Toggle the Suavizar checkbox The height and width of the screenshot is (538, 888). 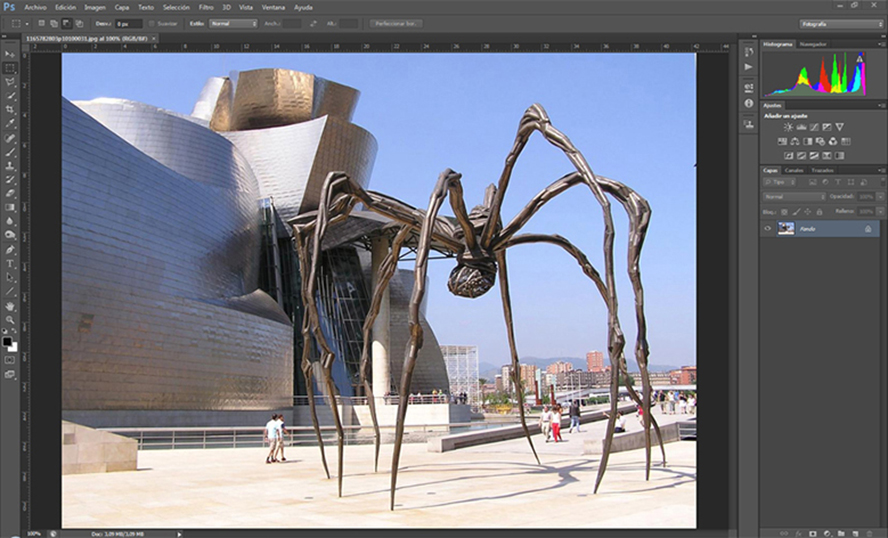point(151,24)
